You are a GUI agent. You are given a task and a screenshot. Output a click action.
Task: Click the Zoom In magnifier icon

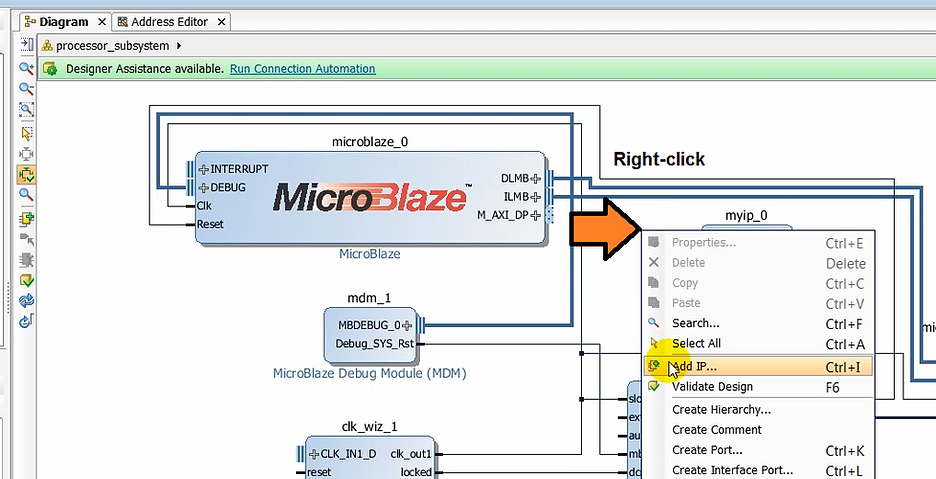27,68
